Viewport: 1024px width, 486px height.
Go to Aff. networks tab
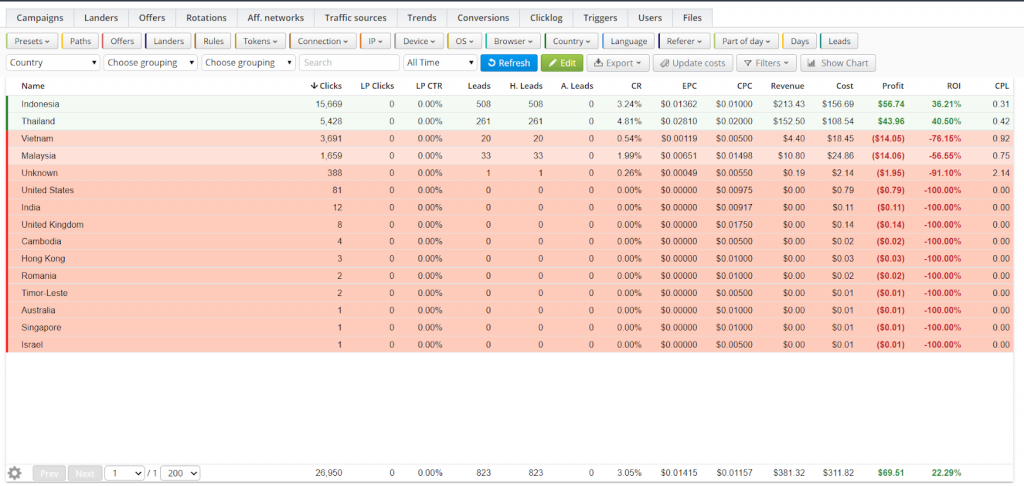[x=276, y=18]
